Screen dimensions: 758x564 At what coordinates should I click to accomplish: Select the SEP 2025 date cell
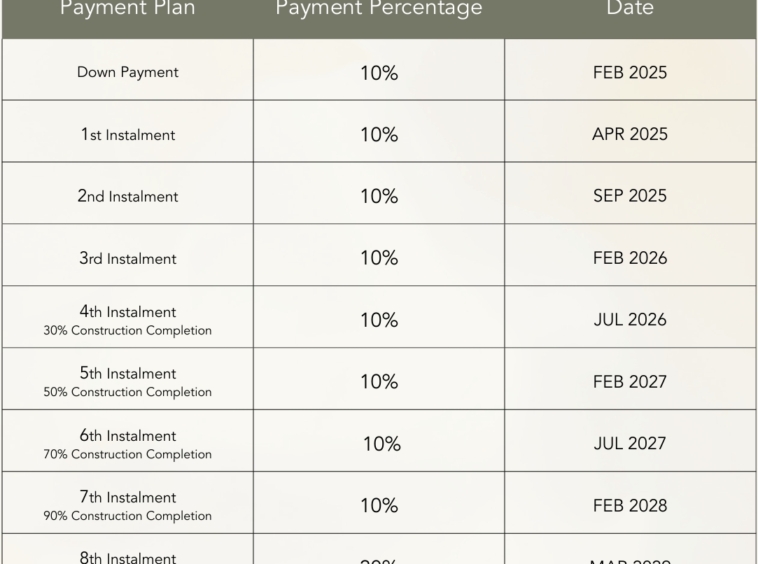[x=630, y=196]
